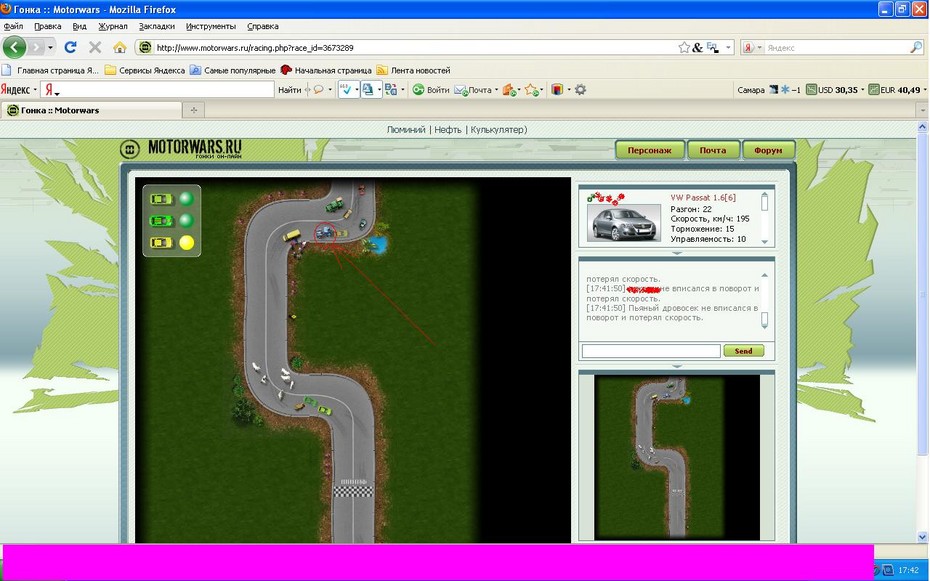This screenshot has height=581, width=930.
Task: Click the site icon in the address bar
Action: [x=145, y=47]
